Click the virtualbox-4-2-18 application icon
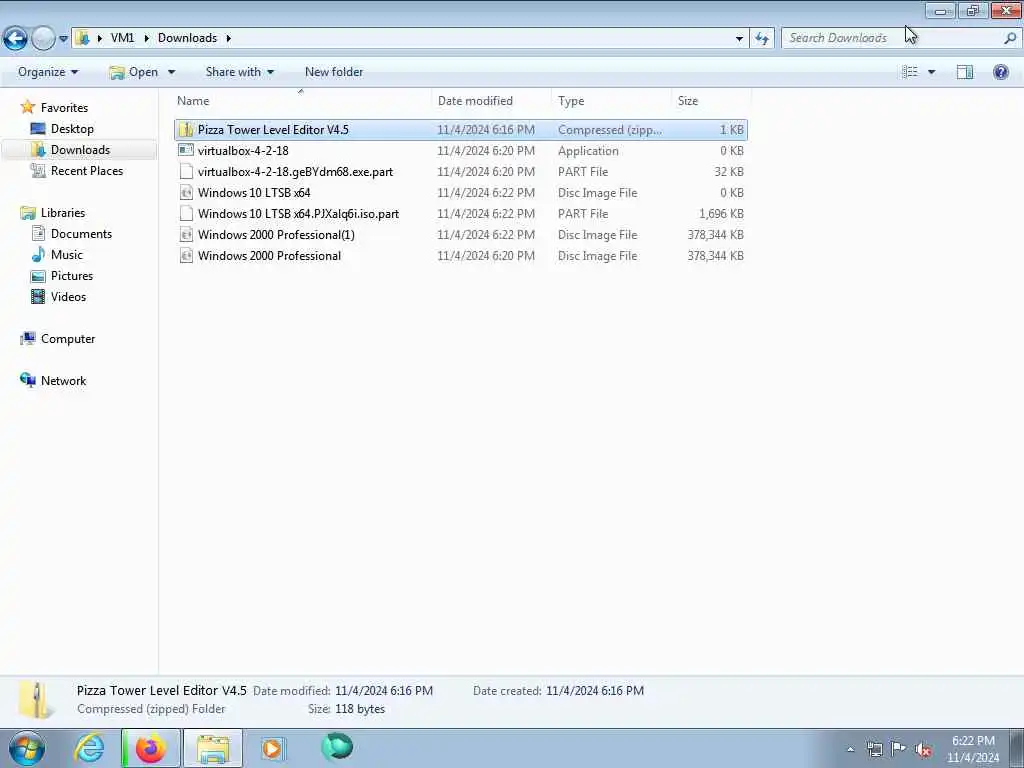Screen dimensions: 1024x768 pos(186,151)
